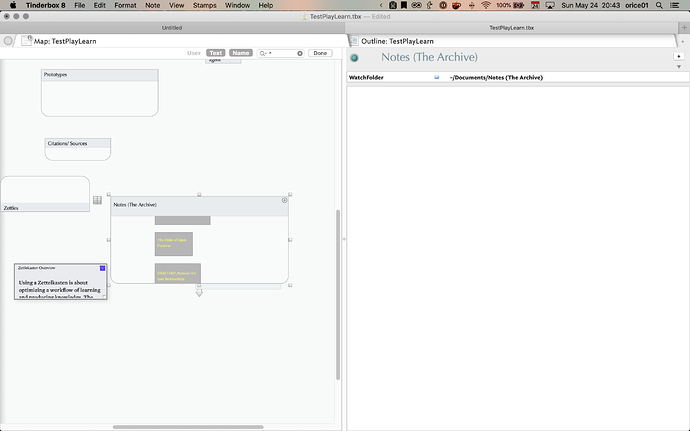The height and width of the screenshot is (431, 690).
Task: Click the bookmark icon in the macOS menu bar
Action: pos(404,5)
